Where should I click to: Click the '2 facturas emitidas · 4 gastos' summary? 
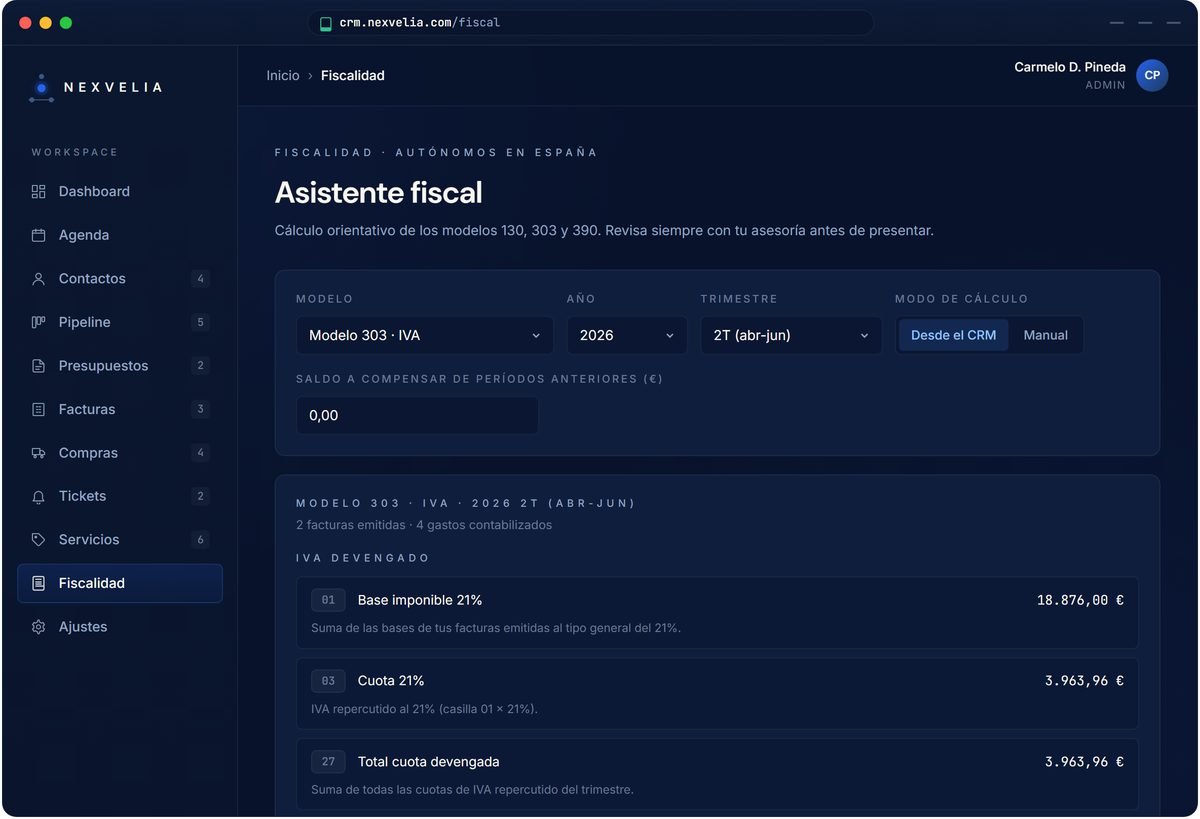coord(424,525)
